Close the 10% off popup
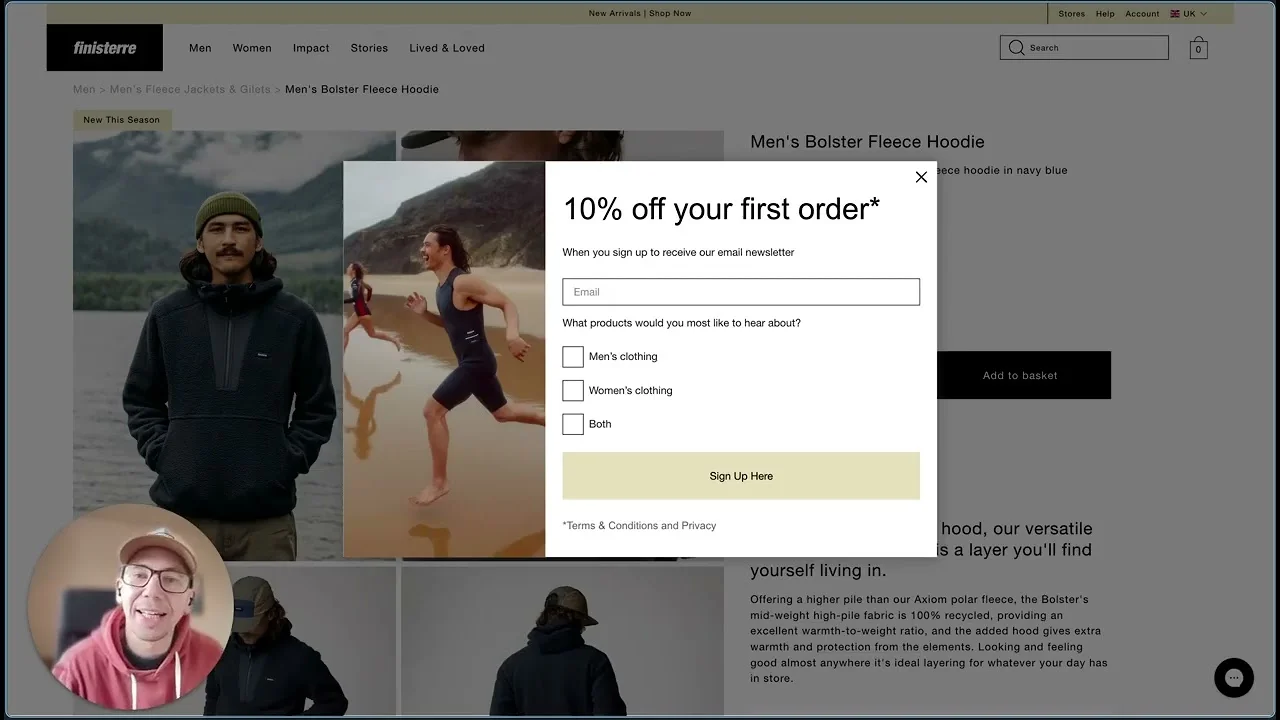Screen dimensions: 1280x720 click(x=921, y=177)
